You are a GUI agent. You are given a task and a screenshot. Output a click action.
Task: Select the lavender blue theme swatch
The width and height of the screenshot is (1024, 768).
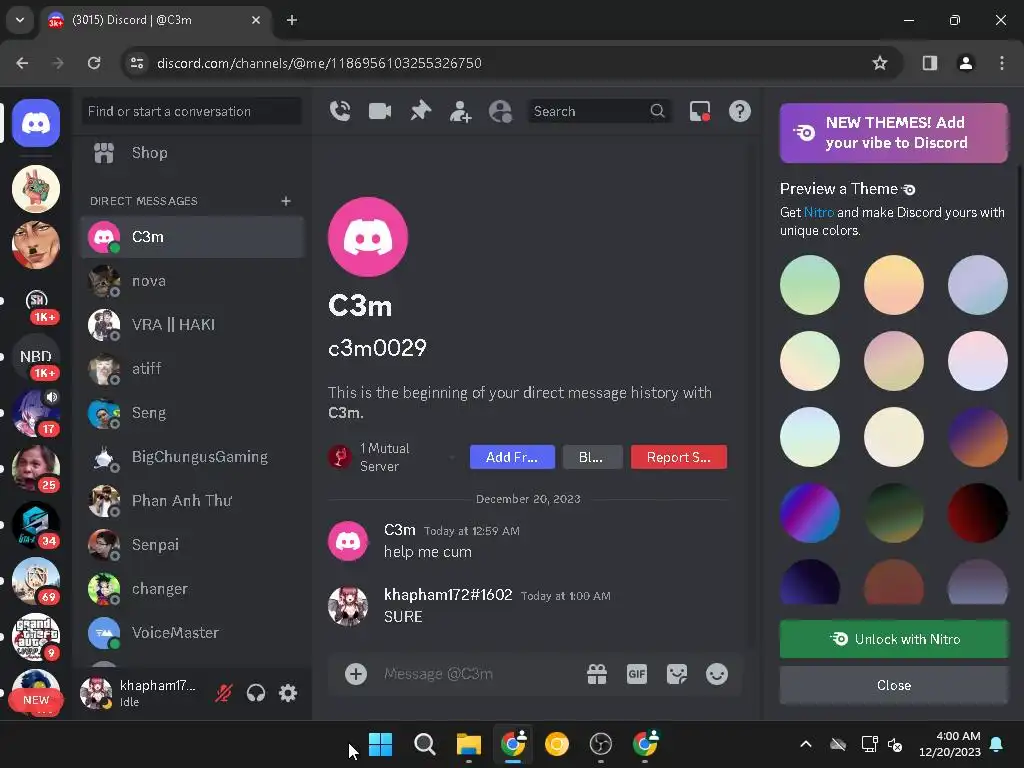978,285
